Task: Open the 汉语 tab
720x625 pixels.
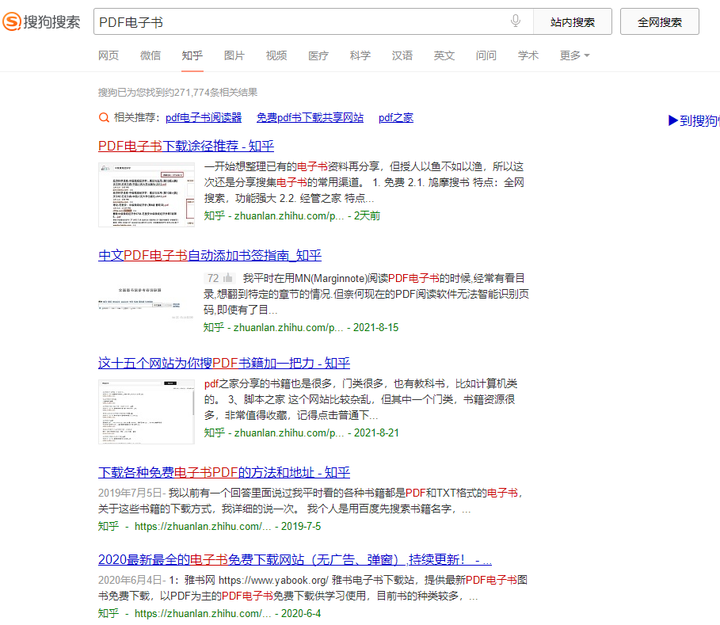Action: [402, 56]
